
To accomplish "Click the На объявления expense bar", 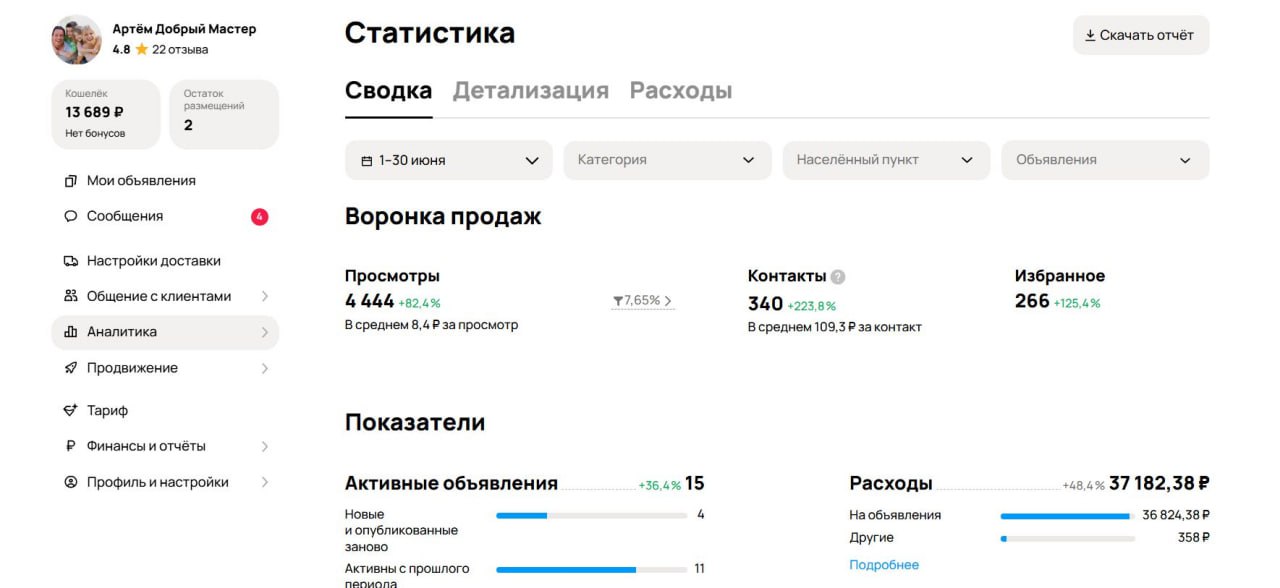I will 1068,516.
